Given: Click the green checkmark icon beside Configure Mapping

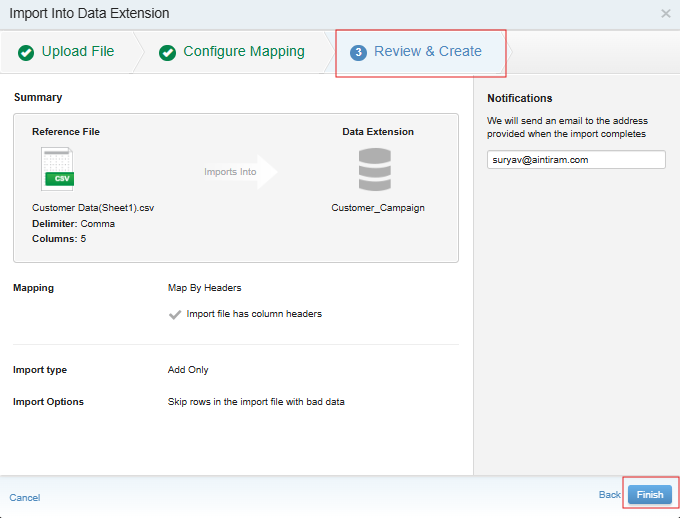Looking at the screenshot, I should pos(168,52).
